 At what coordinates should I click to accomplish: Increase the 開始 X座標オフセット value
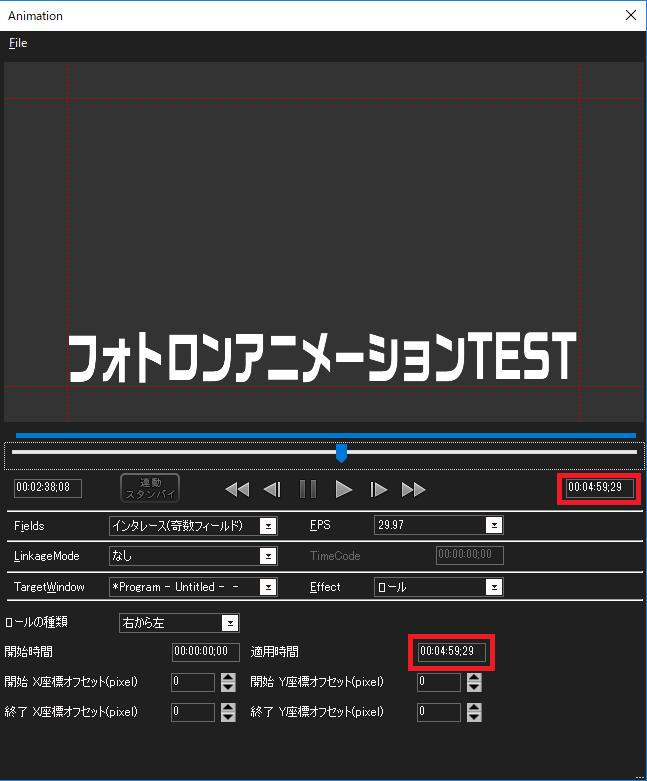pos(228,677)
